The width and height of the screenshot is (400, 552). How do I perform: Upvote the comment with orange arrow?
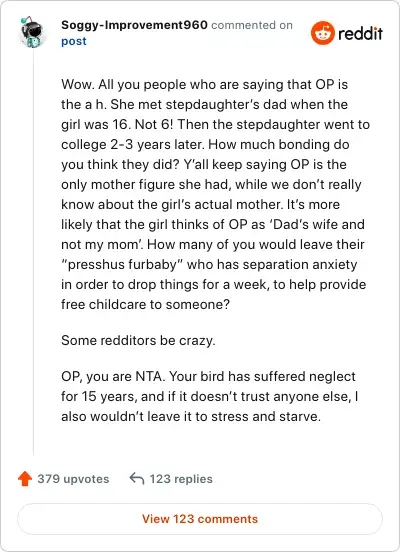click(x=25, y=479)
